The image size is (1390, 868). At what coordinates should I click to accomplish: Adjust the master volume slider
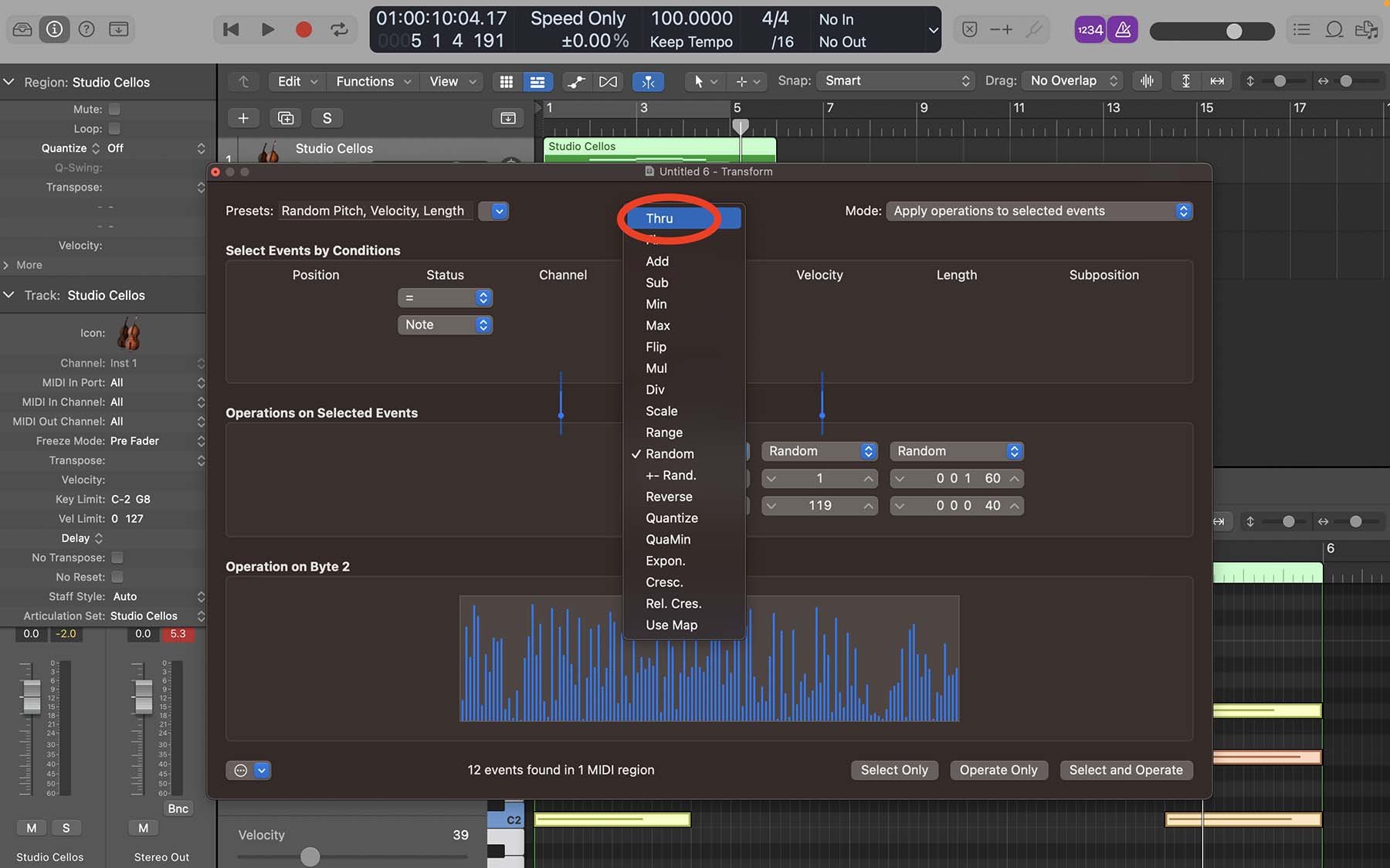(1212, 31)
